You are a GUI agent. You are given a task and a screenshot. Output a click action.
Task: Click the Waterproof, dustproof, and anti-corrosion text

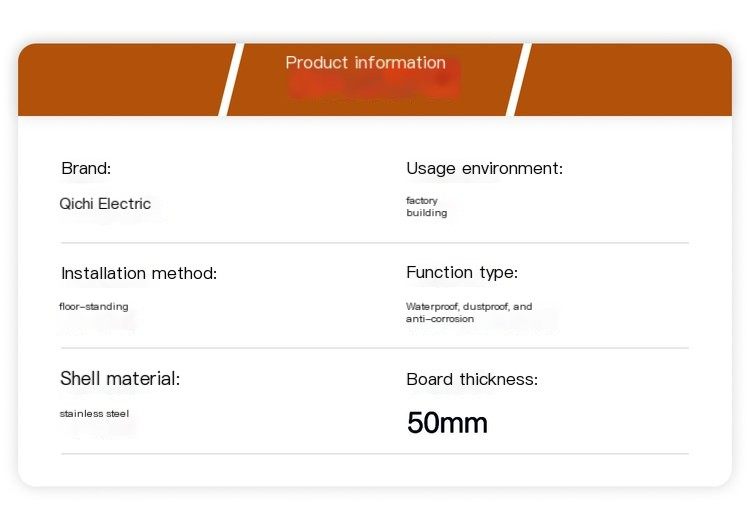469,312
